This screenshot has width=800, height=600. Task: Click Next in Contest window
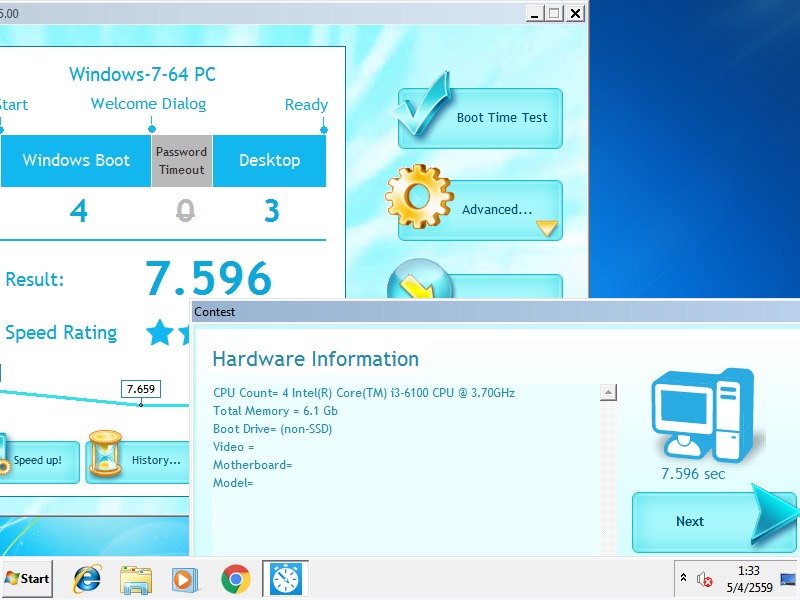point(713,521)
